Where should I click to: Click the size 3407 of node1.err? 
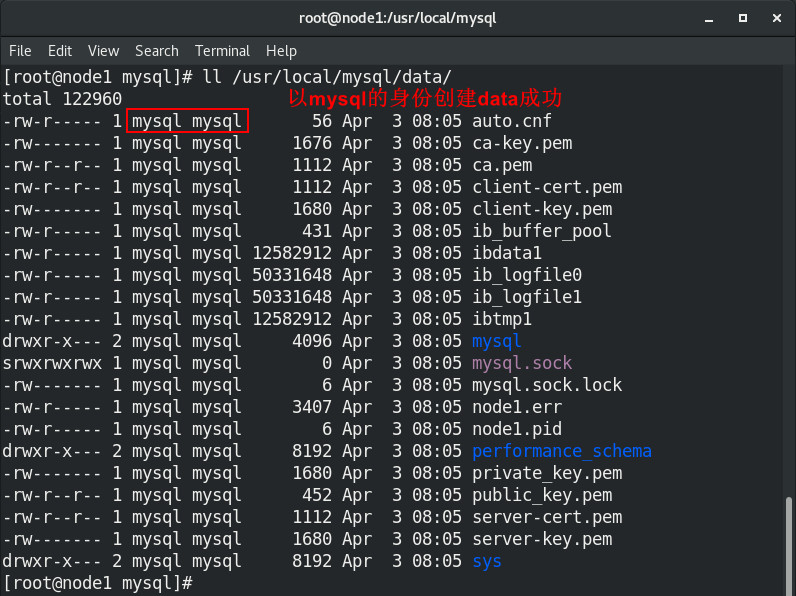312,407
